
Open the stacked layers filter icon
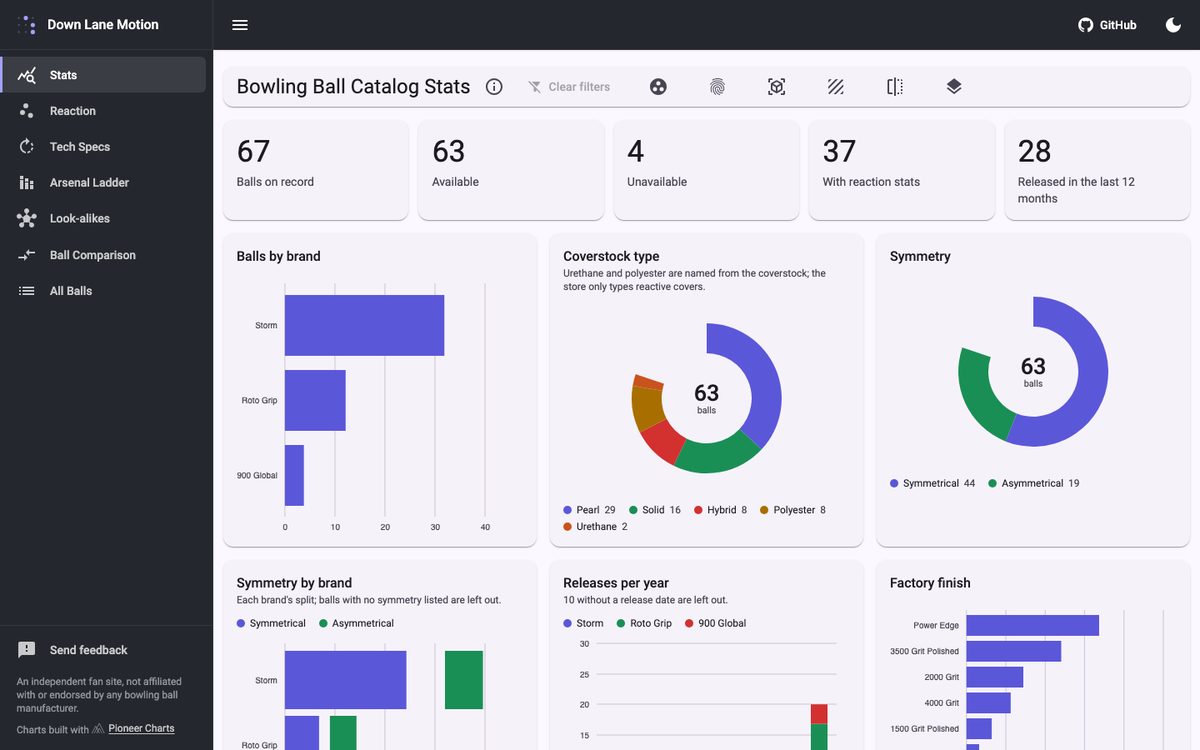click(x=954, y=87)
